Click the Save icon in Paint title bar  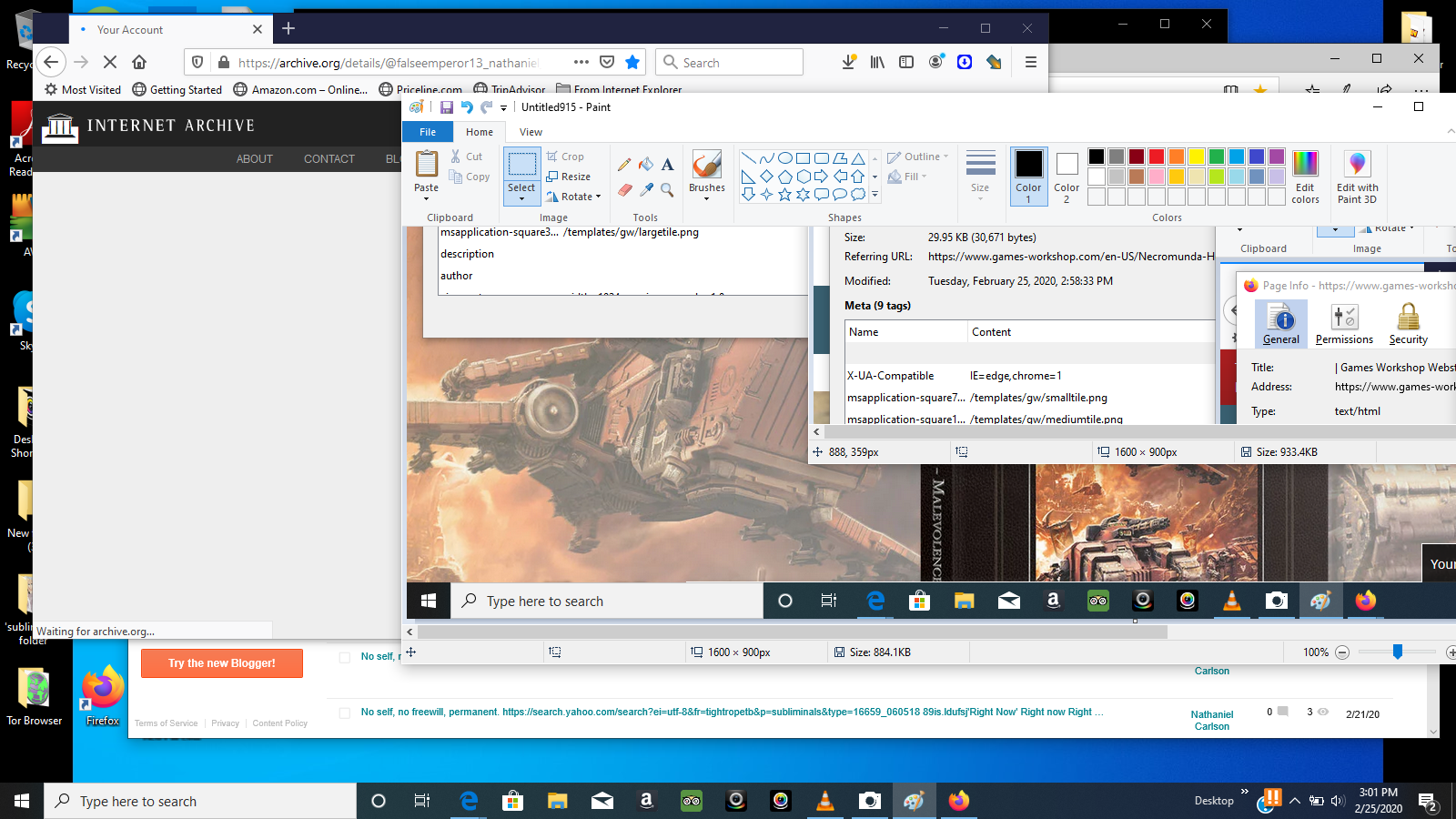pyautogui.click(x=447, y=107)
